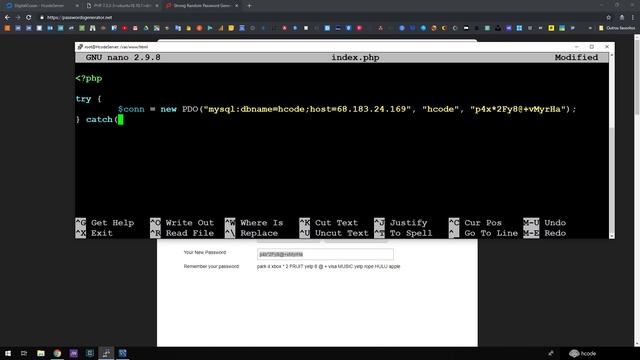This screenshot has width=640, height=360.
Task: Click the mysql:dbname connection string
Action: point(307,109)
